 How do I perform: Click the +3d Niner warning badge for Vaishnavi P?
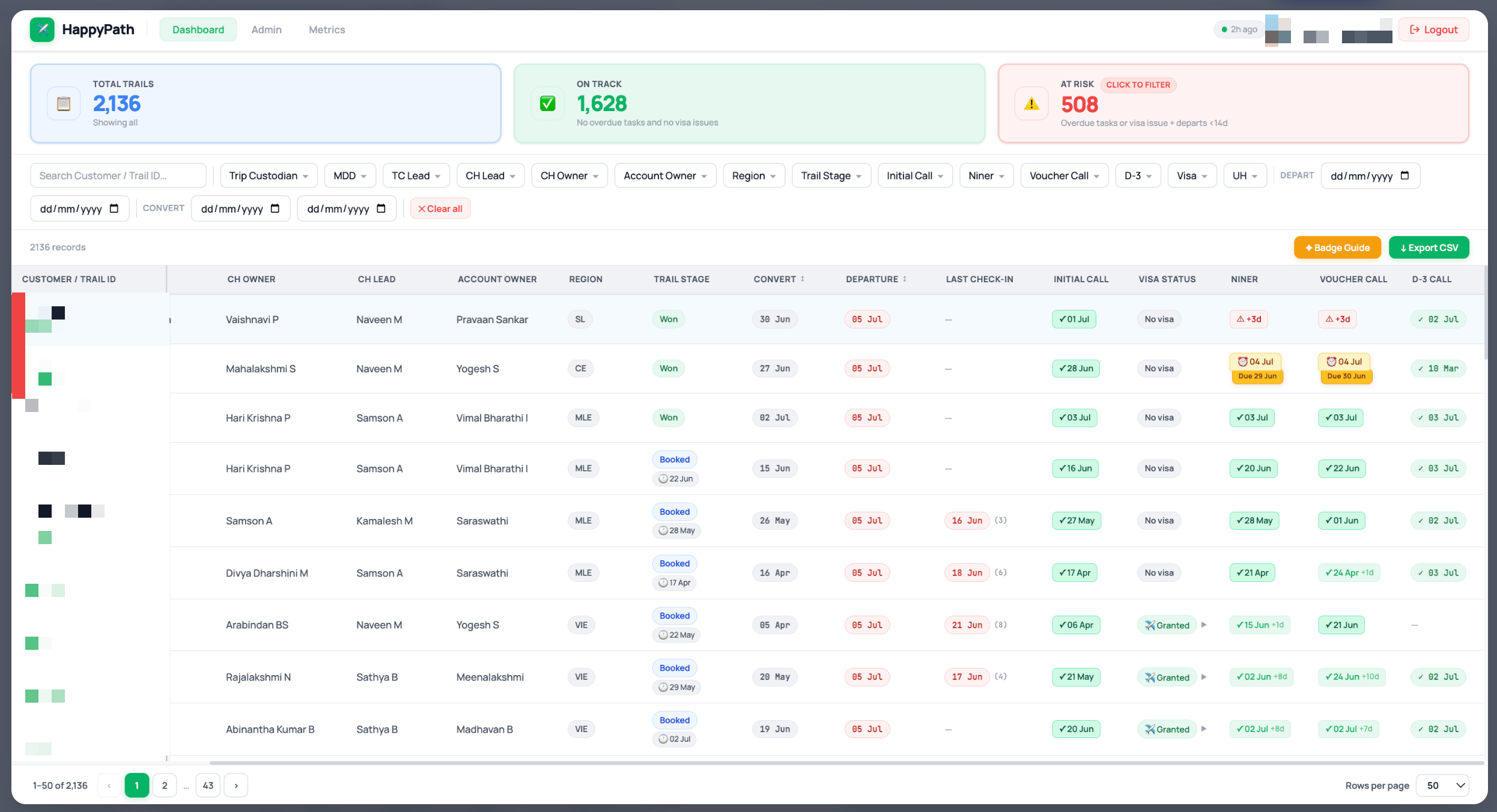1249,319
